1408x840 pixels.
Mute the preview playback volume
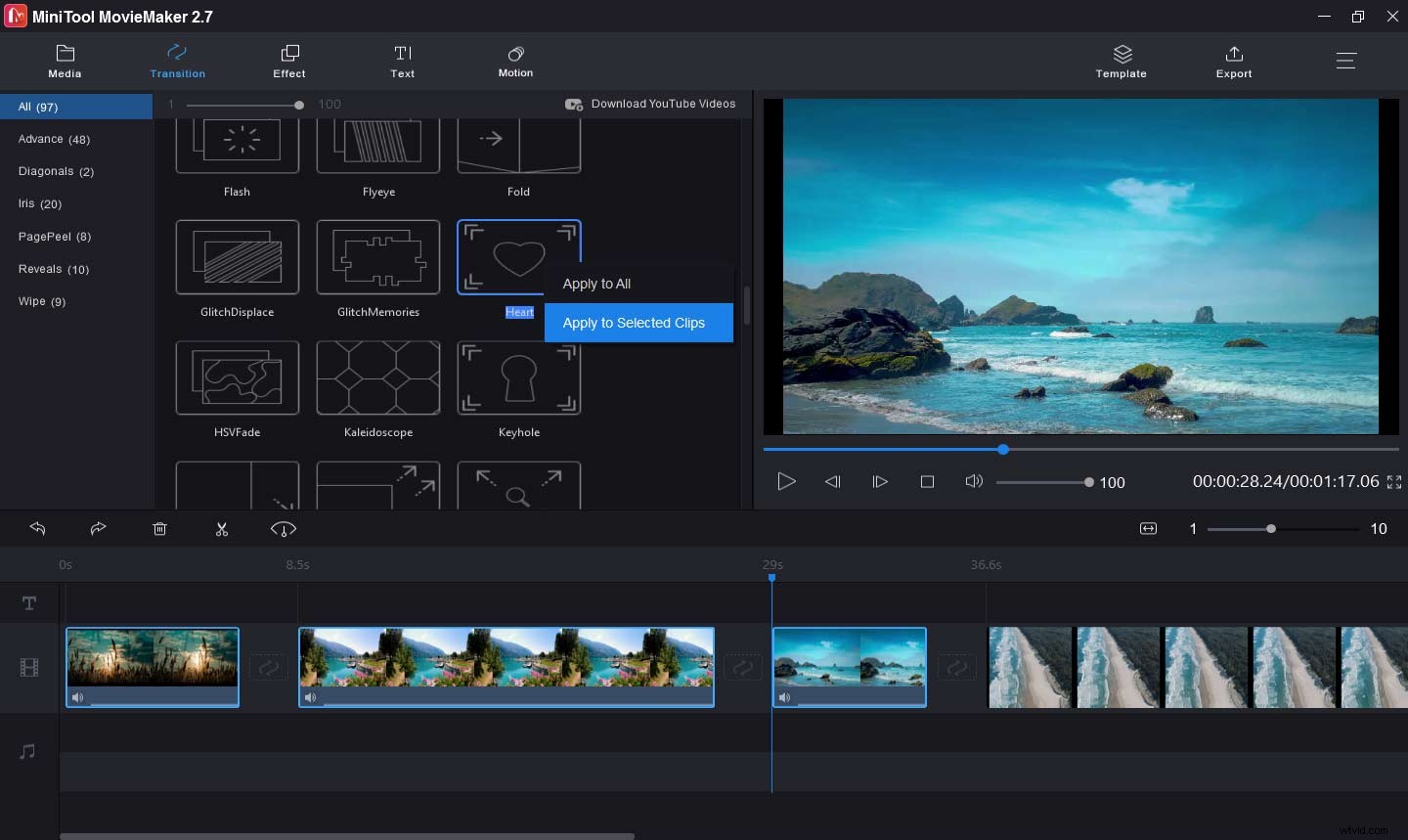pyautogui.click(x=974, y=481)
